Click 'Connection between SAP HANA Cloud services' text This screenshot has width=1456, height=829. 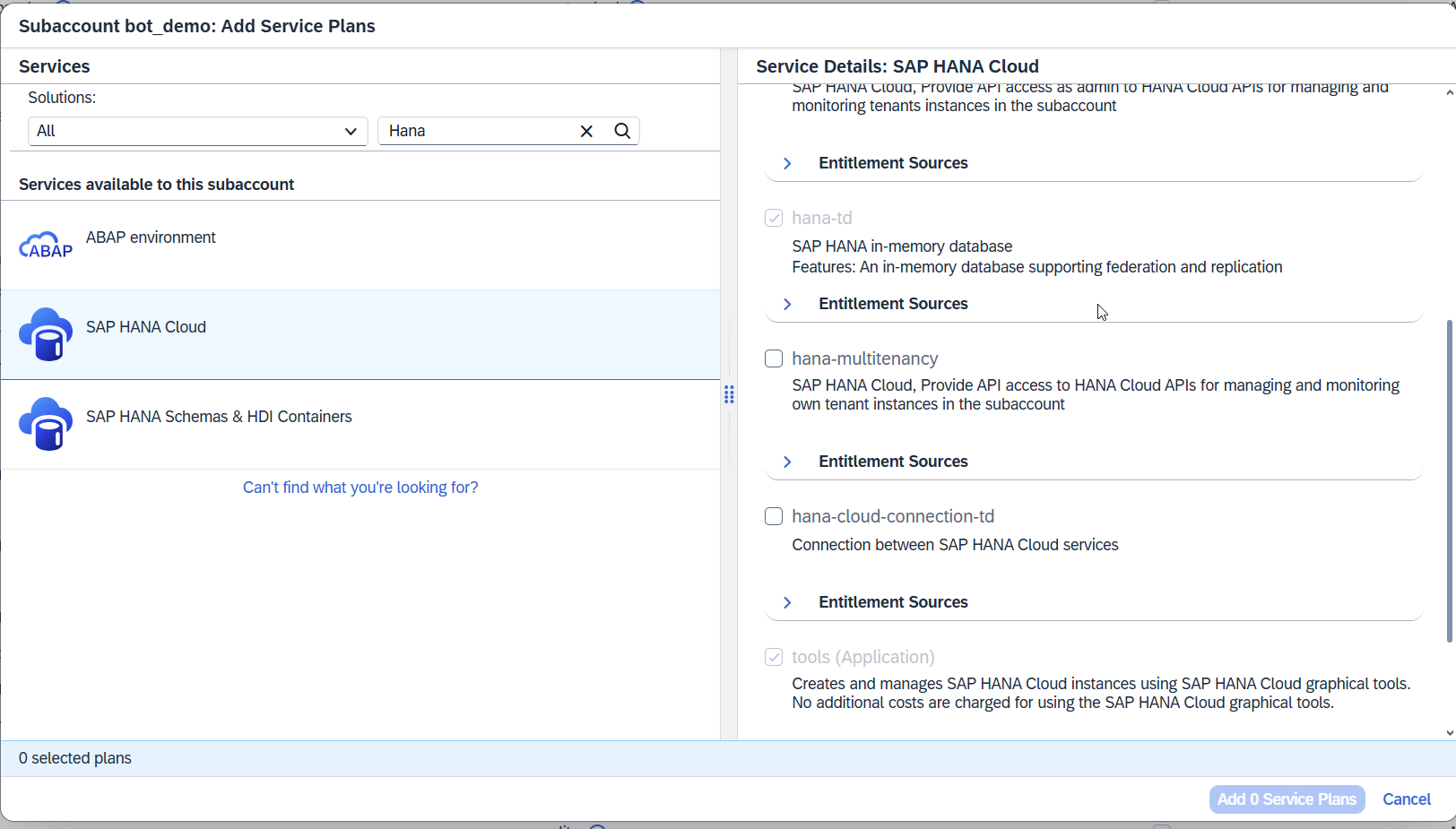pyautogui.click(x=955, y=545)
